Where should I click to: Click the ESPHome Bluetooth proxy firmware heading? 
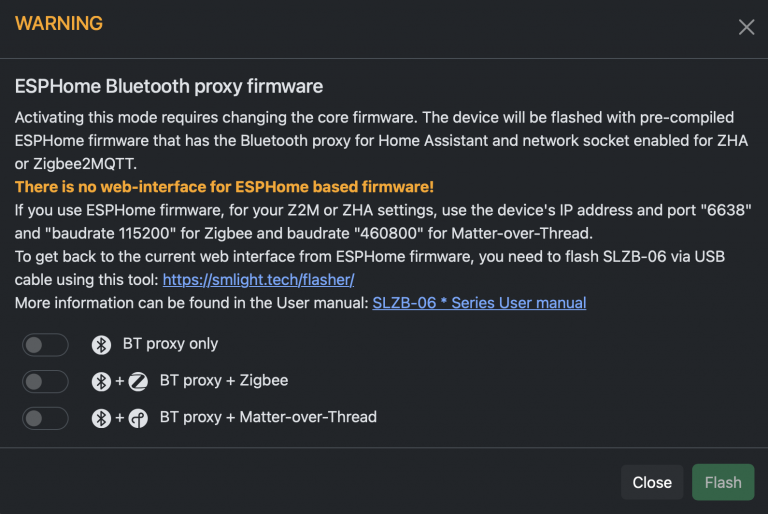coord(168,87)
